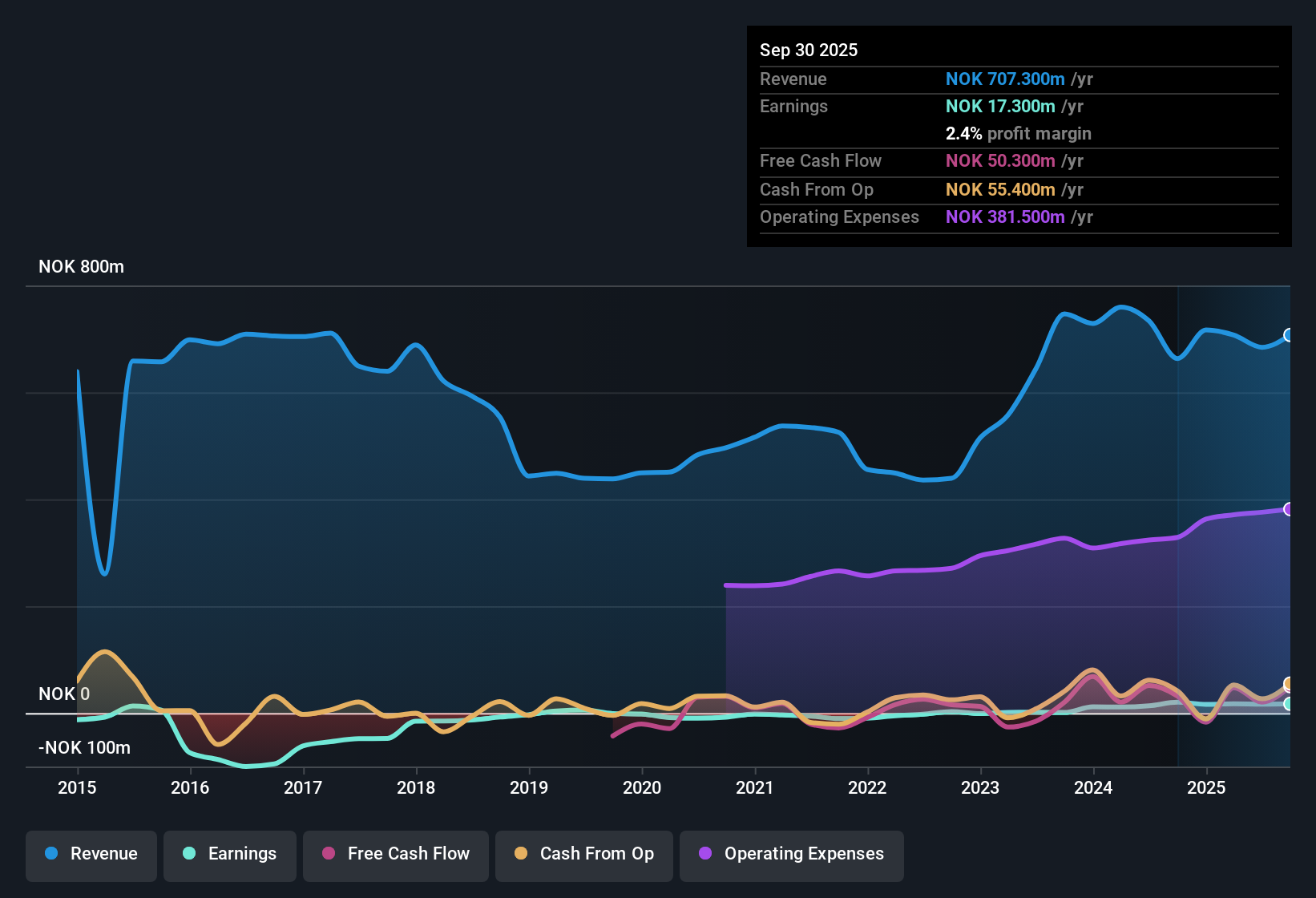
Task: Click the NOK 707.300m revenue value
Action: tap(1006, 79)
